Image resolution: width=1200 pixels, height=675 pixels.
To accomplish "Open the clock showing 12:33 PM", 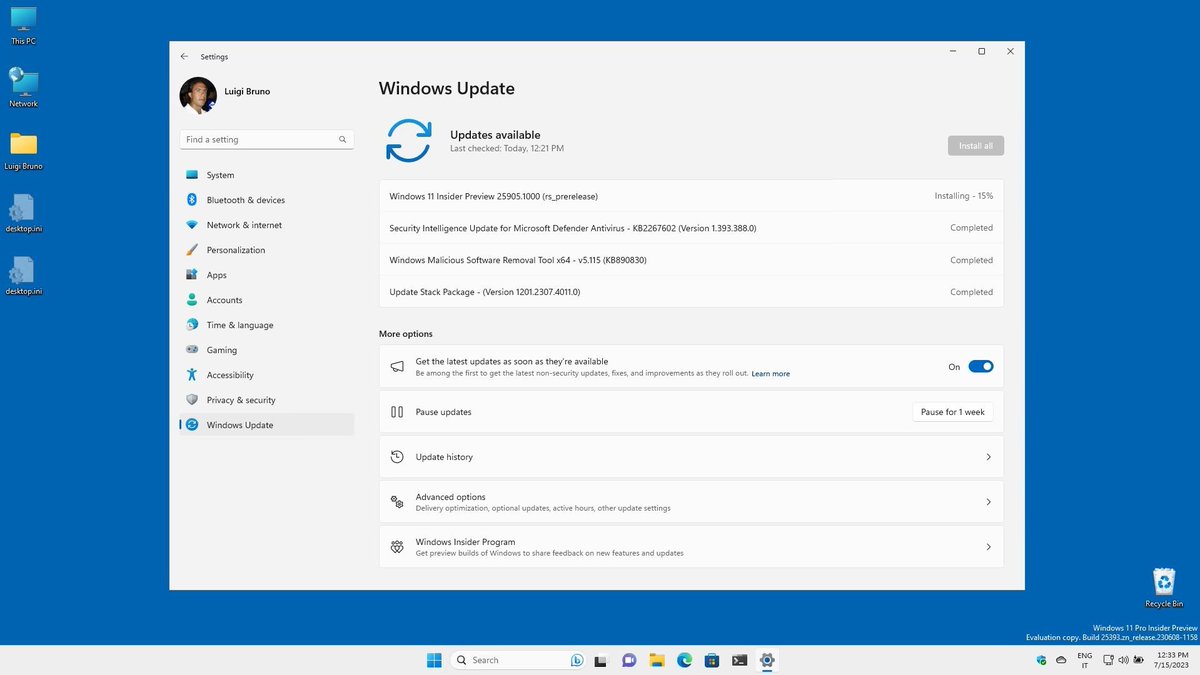I will click(1171, 660).
